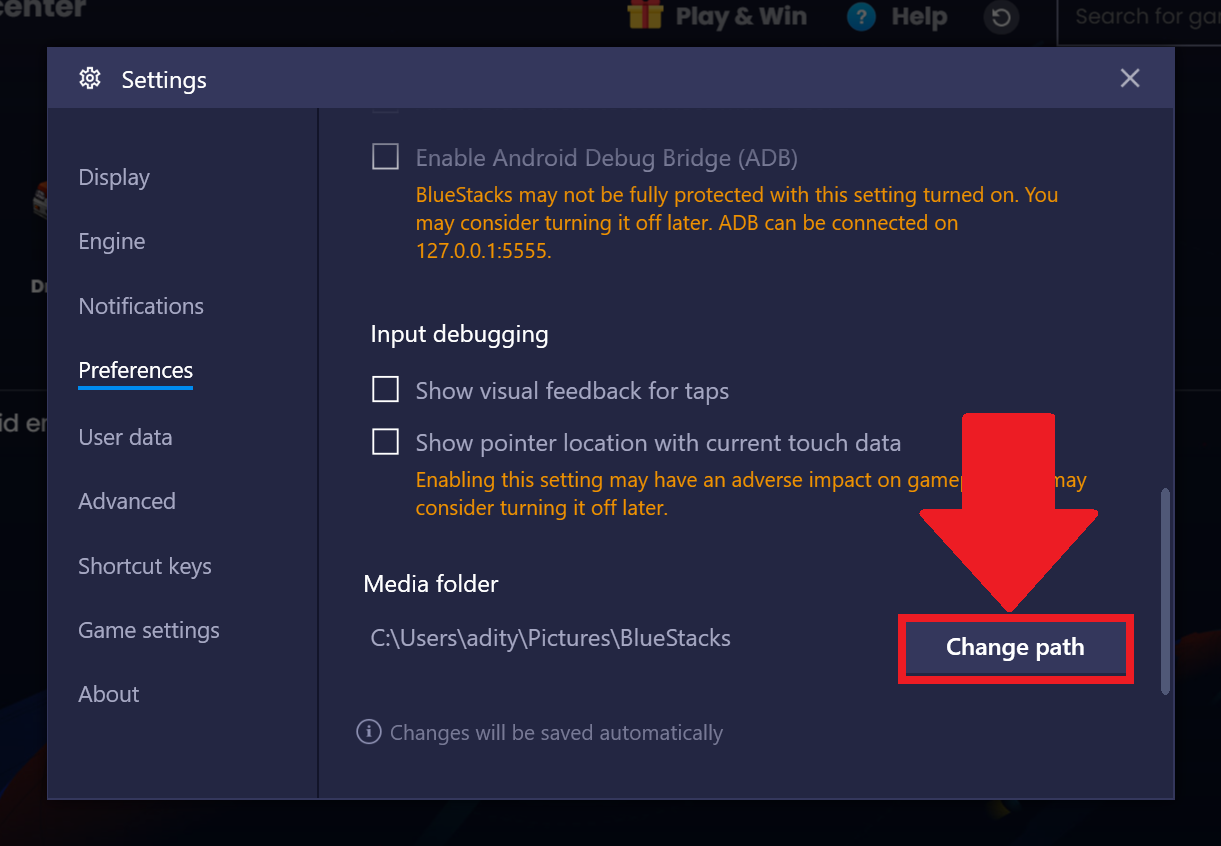Close the Settings dialog with the X
The height and width of the screenshot is (846, 1221).
click(x=1130, y=78)
